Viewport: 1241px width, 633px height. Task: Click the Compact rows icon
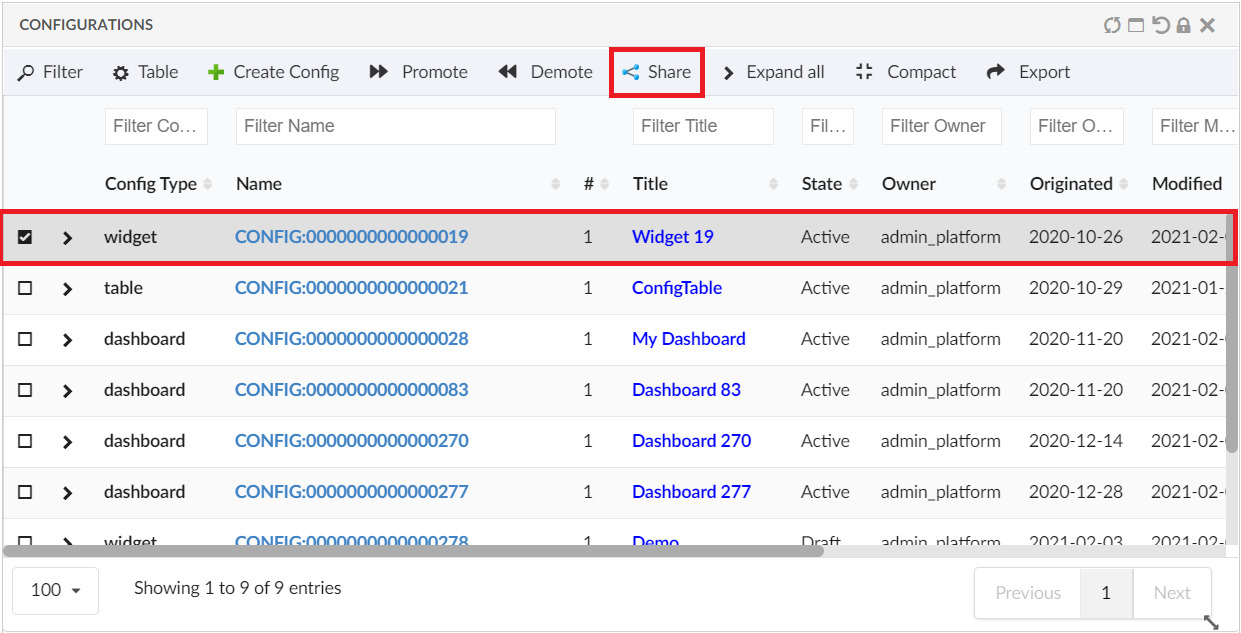(865, 72)
